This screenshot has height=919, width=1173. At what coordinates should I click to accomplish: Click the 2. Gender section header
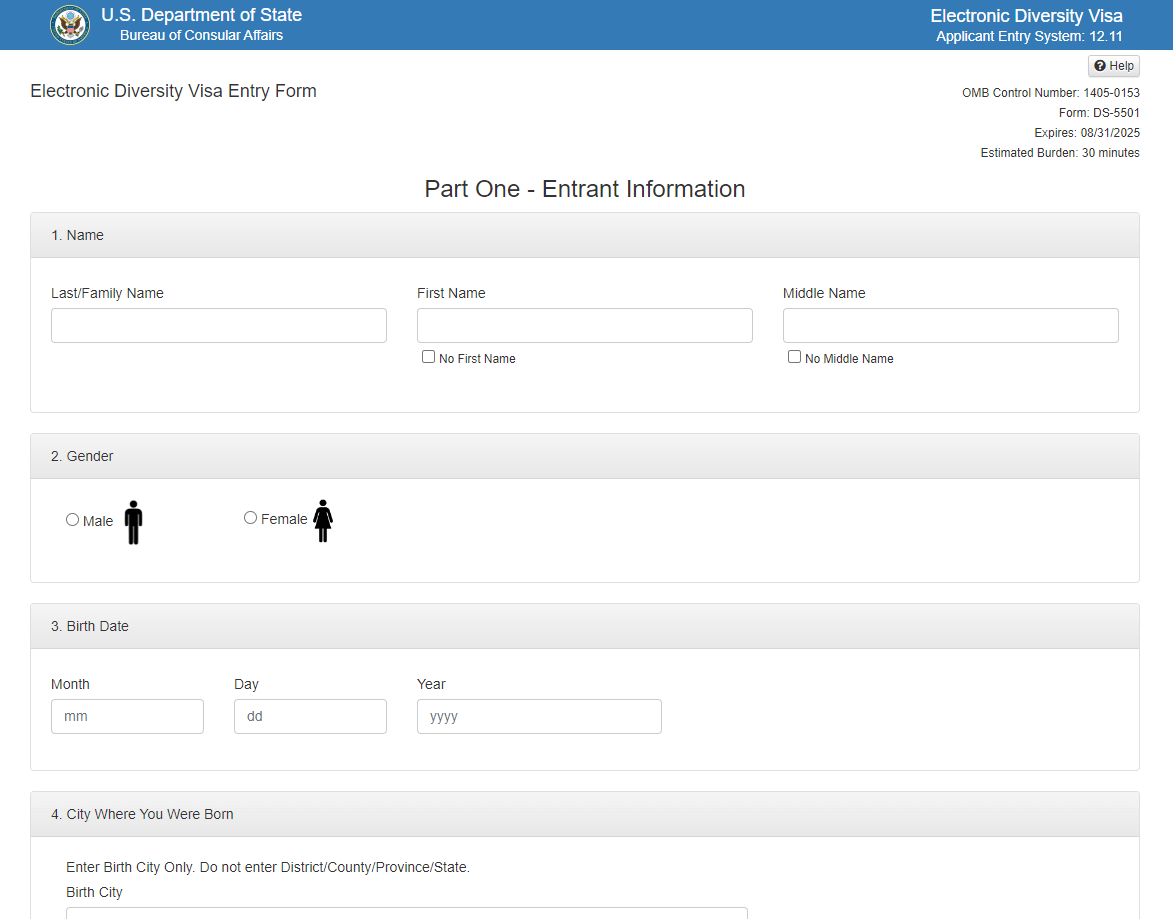click(x=82, y=457)
